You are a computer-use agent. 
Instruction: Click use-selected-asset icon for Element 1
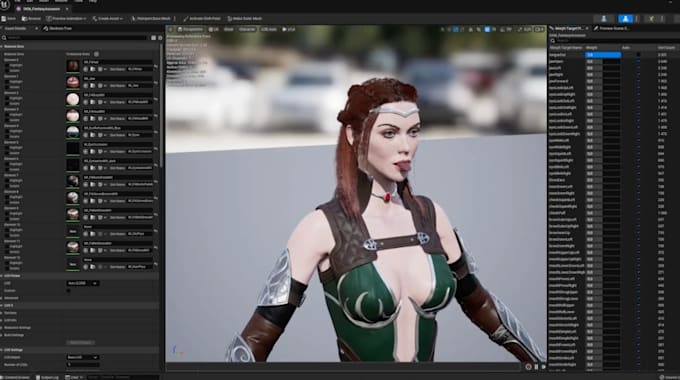tap(85, 85)
